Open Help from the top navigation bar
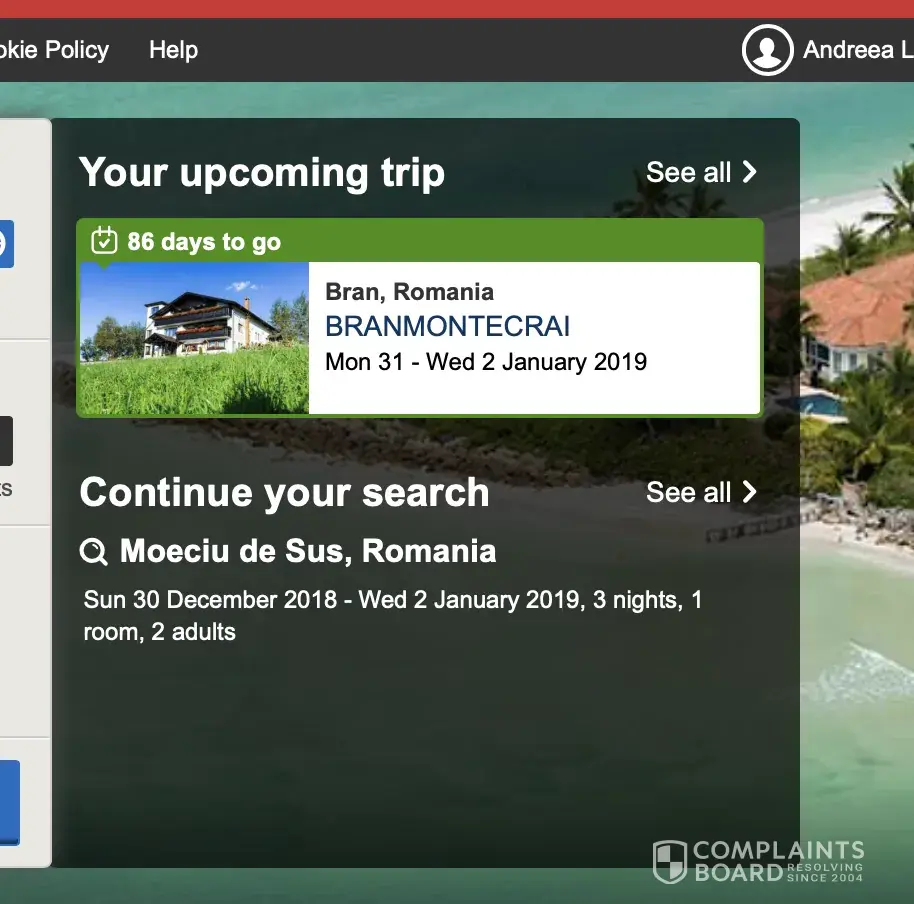 173,50
